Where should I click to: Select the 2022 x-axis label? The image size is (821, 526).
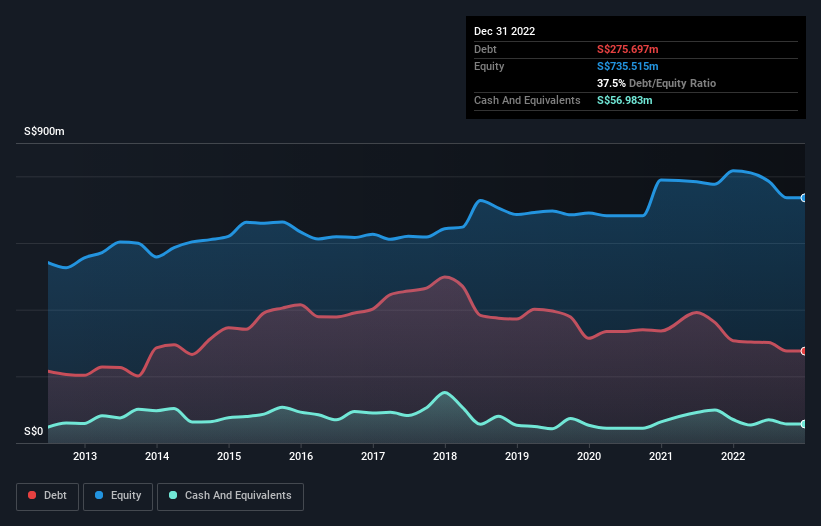[x=733, y=456]
